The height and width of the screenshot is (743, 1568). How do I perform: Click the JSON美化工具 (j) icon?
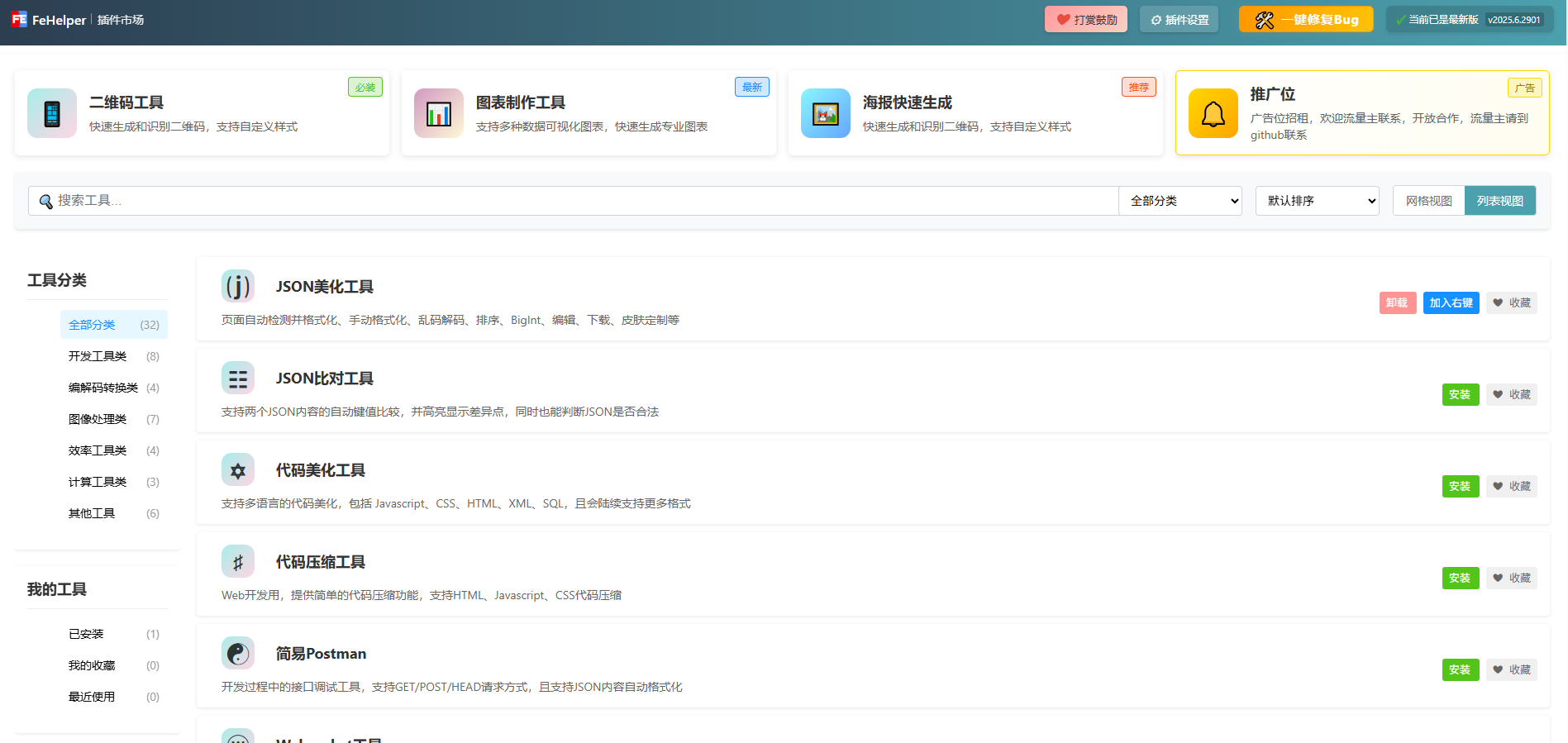coord(238,286)
